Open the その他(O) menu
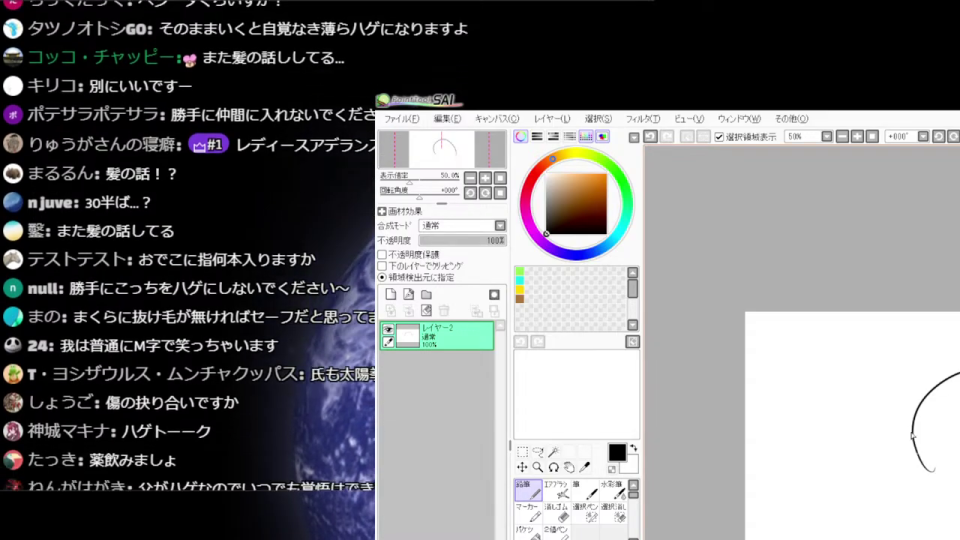 click(x=791, y=119)
